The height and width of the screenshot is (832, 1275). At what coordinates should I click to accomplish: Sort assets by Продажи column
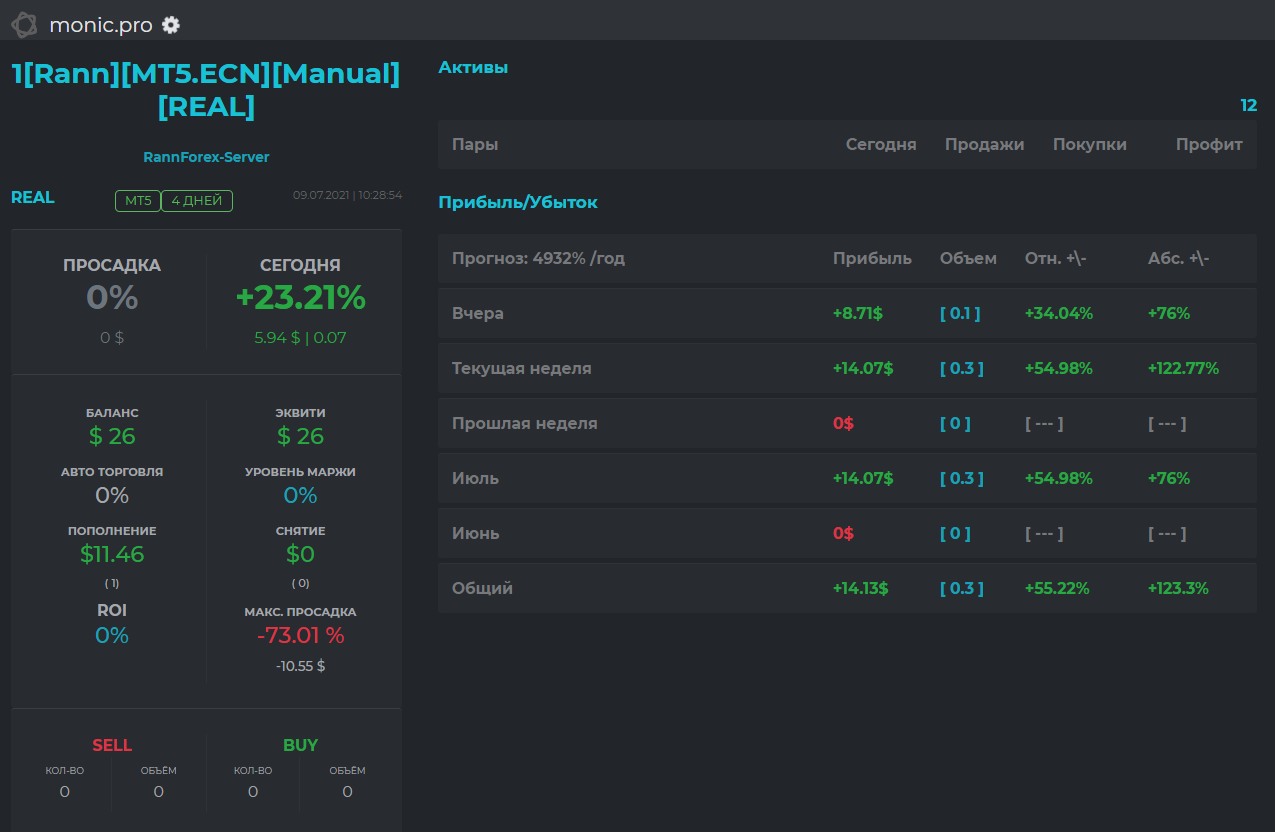984,144
